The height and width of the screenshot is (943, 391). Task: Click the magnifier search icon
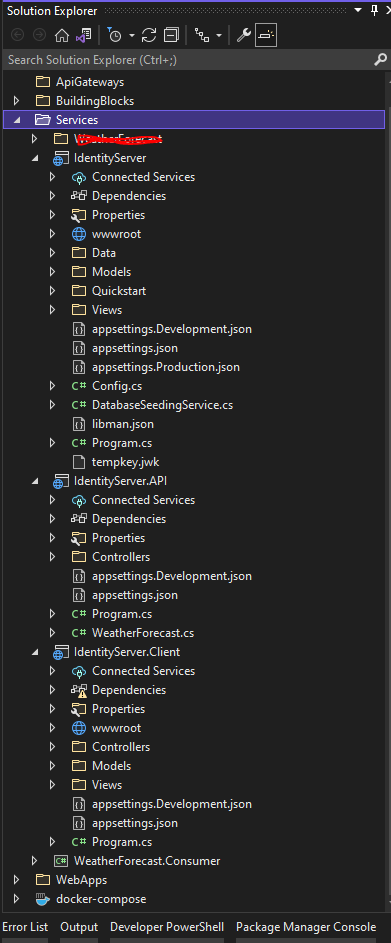(x=380, y=60)
